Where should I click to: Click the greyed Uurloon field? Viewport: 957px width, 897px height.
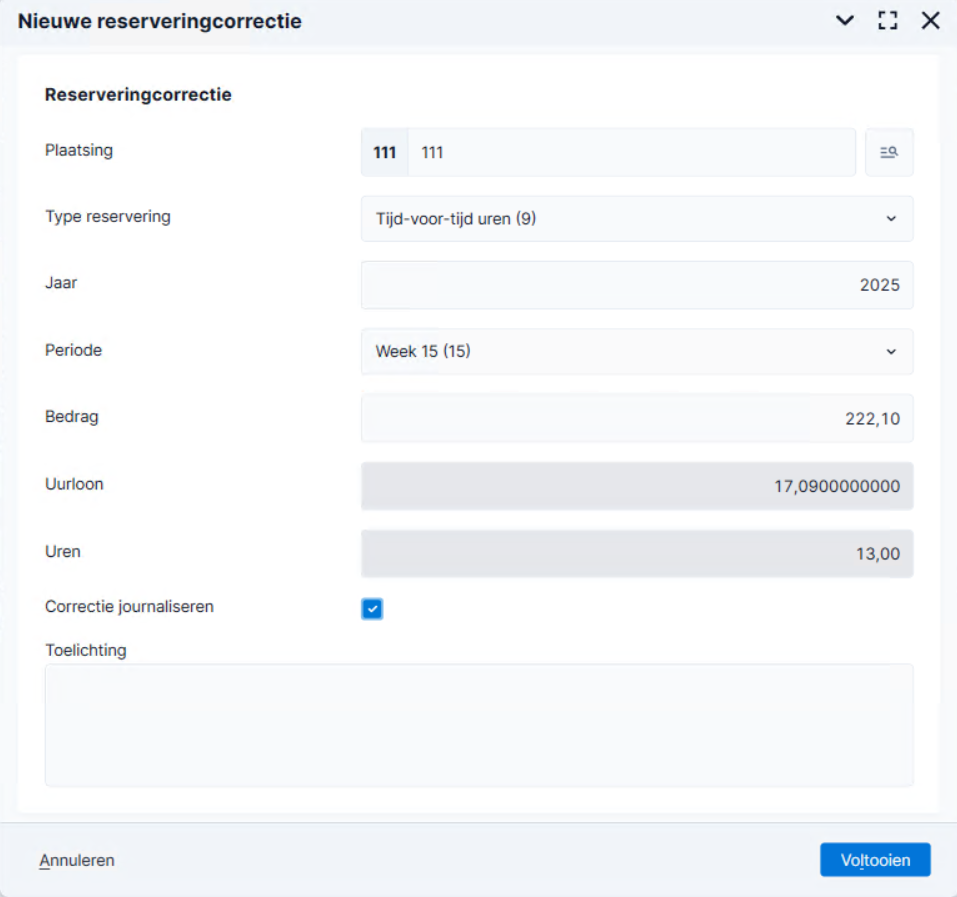[x=637, y=486]
